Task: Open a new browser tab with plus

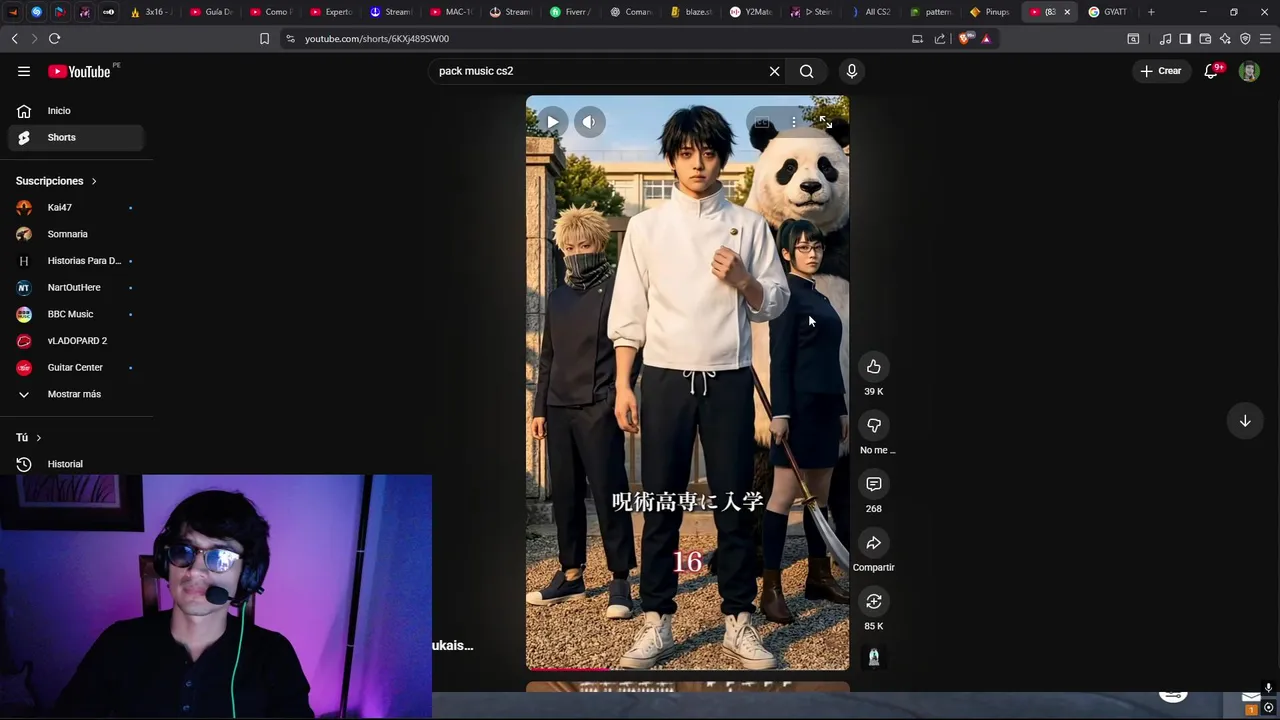Action: tap(1151, 12)
